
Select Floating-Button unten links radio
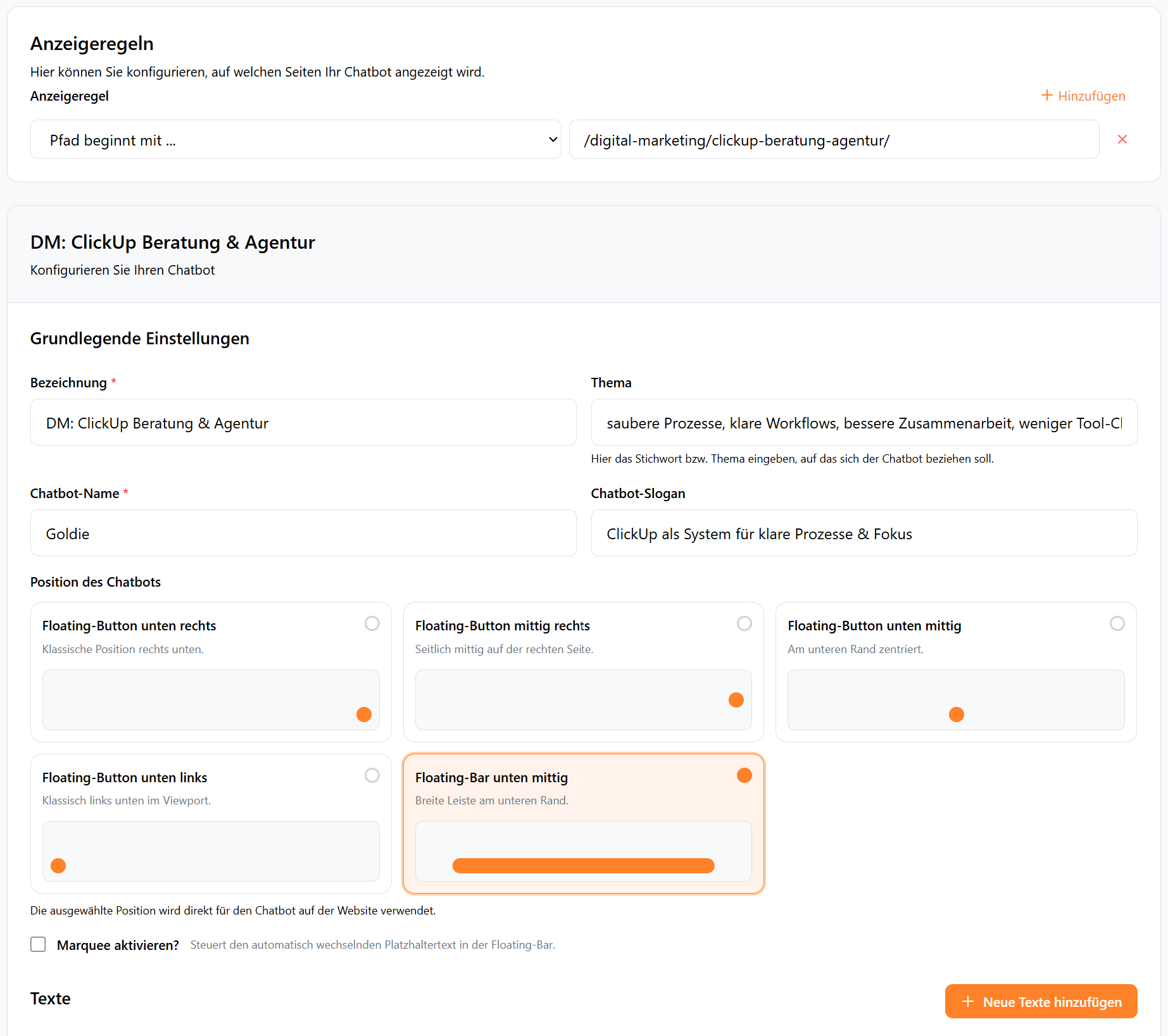(372, 775)
